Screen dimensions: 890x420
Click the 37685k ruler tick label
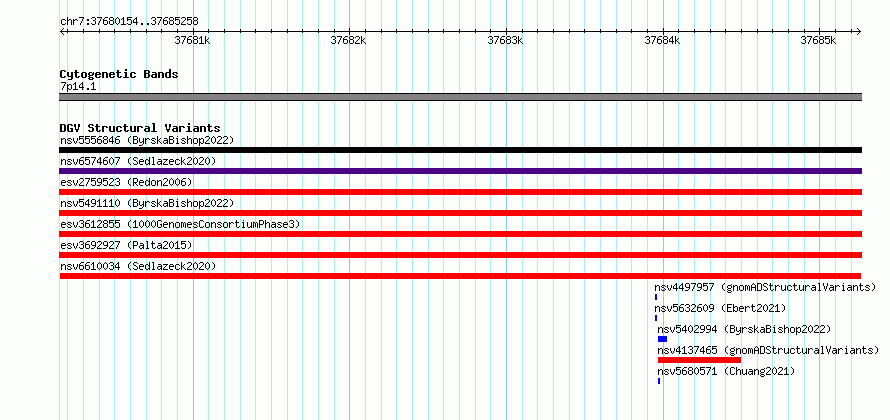818,40
